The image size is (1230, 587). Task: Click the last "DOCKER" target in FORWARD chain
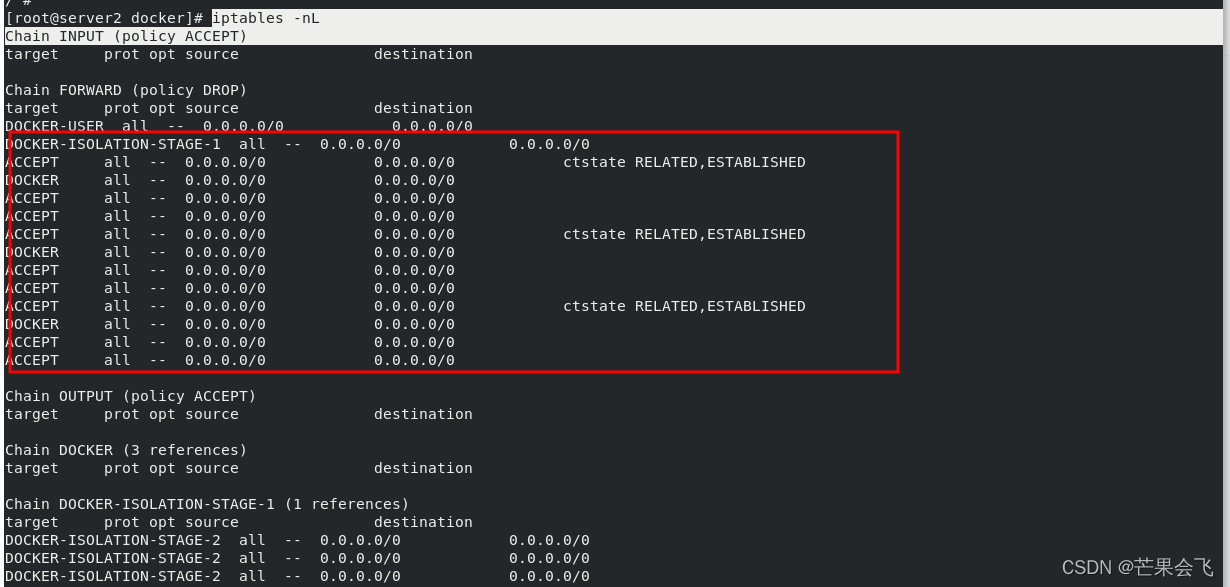point(32,324)
